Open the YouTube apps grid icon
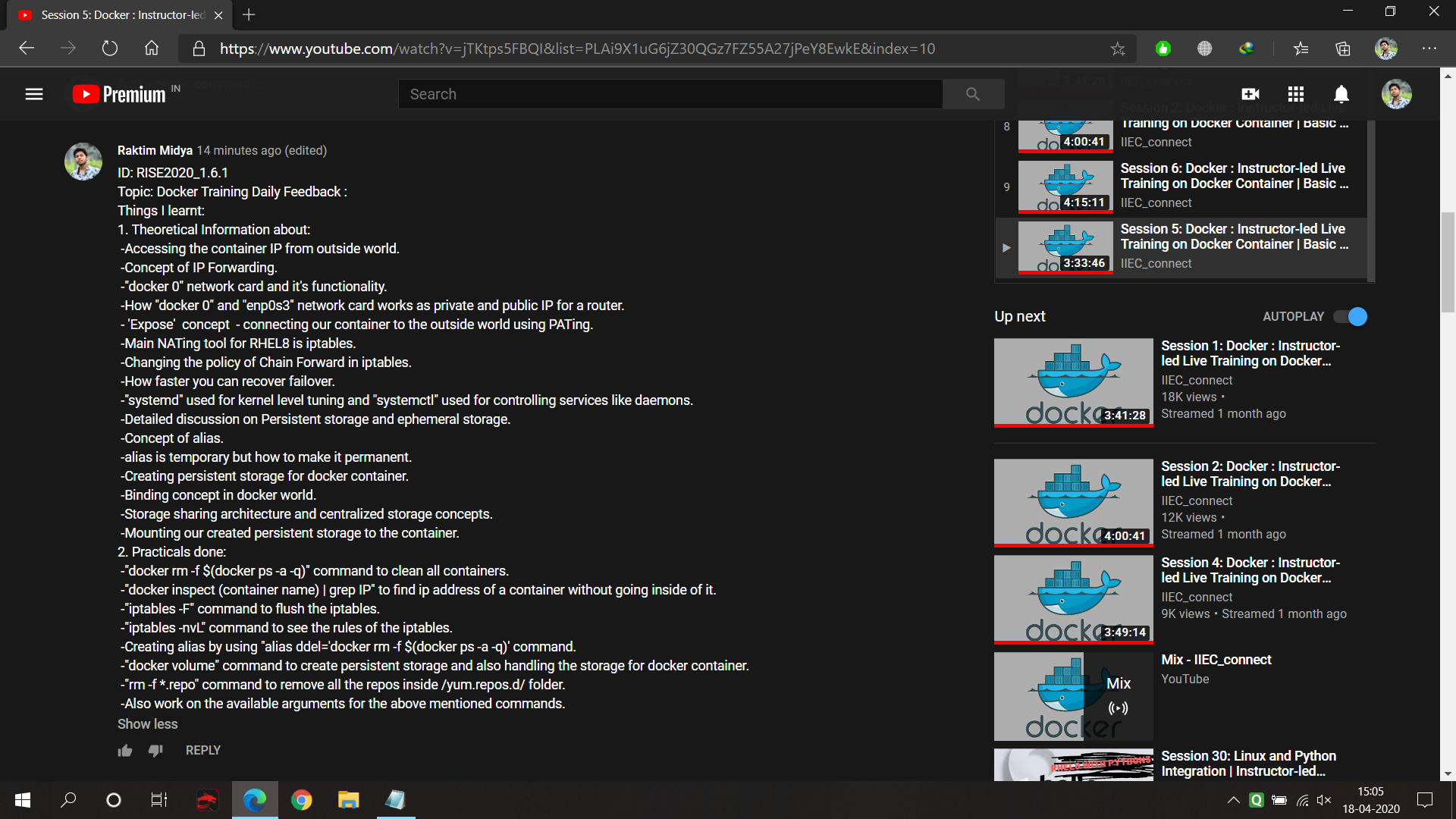 pyautogui.click(x=1296, y=94)
